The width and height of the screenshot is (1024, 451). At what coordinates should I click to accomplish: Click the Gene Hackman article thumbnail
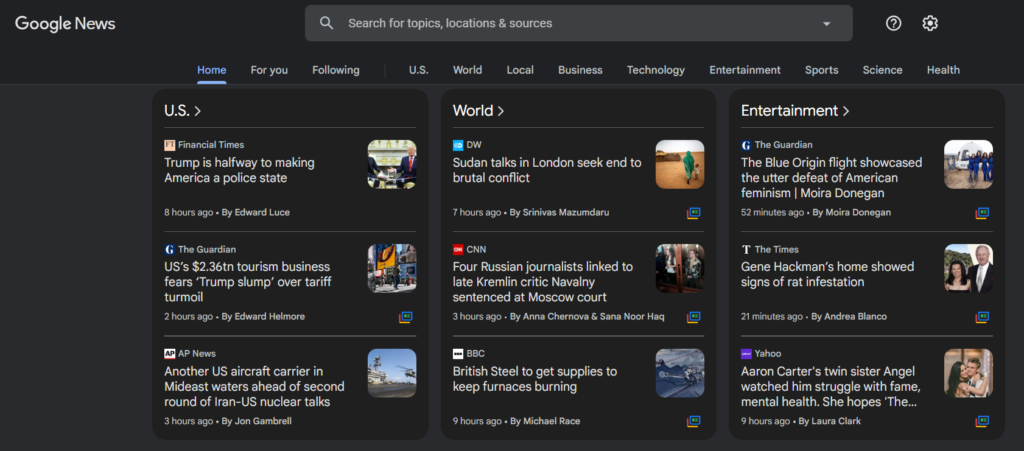pyautogui.click(x=968, y=269)
